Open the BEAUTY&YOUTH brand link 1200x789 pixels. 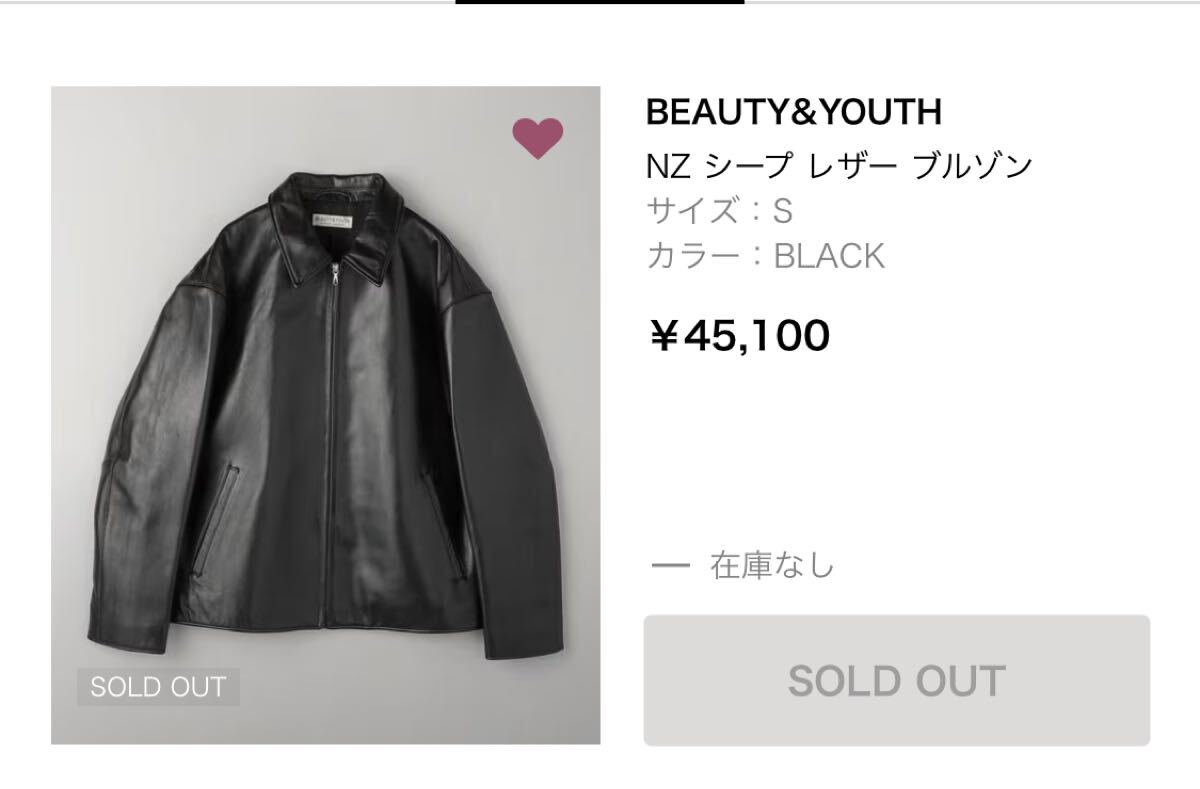point(794,112)
